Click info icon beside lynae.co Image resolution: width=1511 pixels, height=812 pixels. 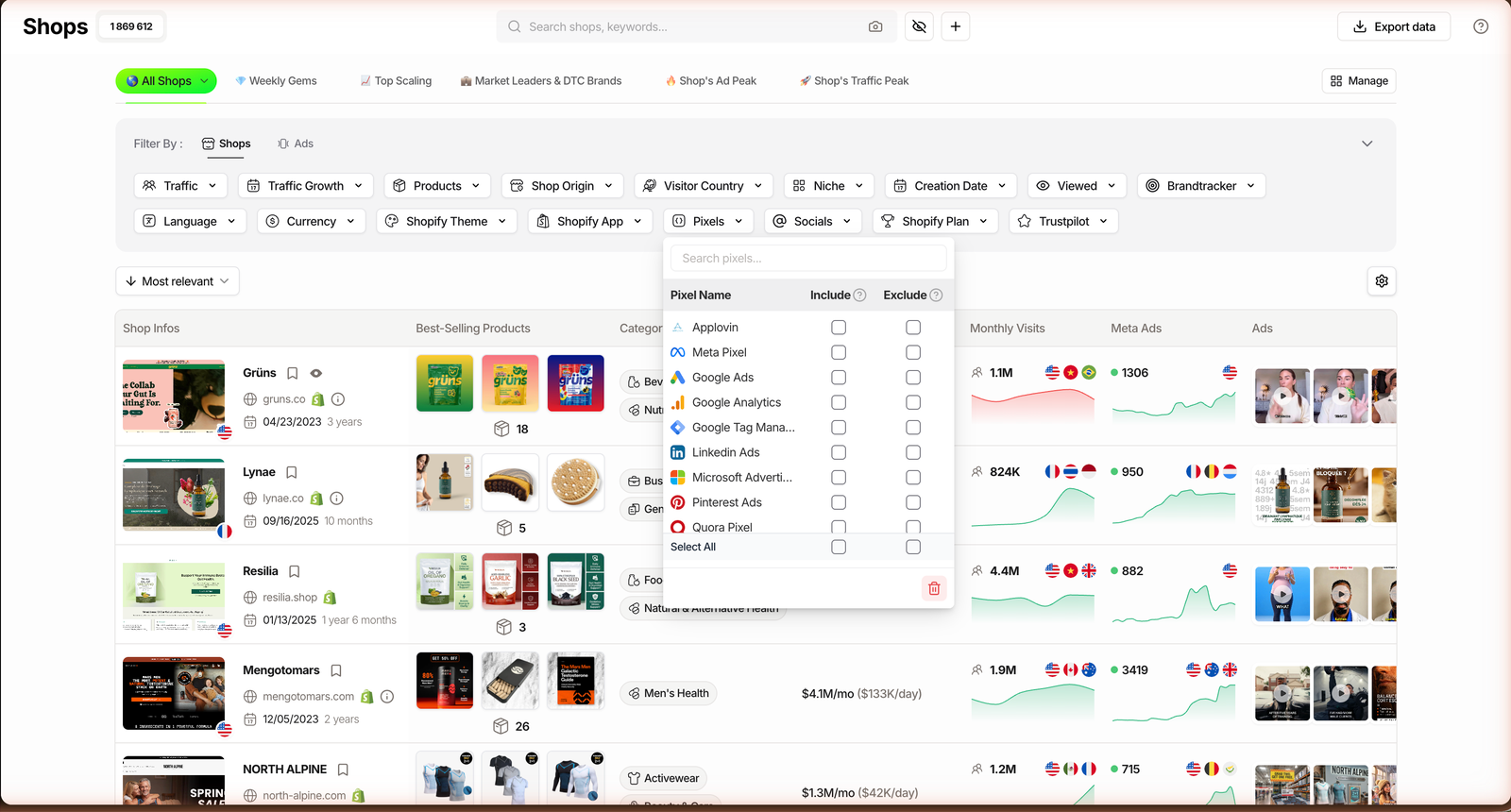(337, 499)
